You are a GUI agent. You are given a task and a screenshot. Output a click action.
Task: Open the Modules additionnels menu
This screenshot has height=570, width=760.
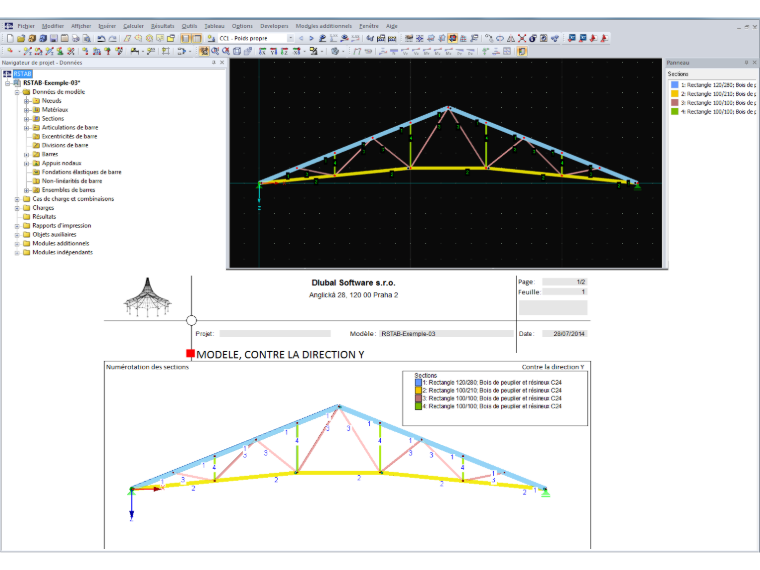click(x=324, y=26)
